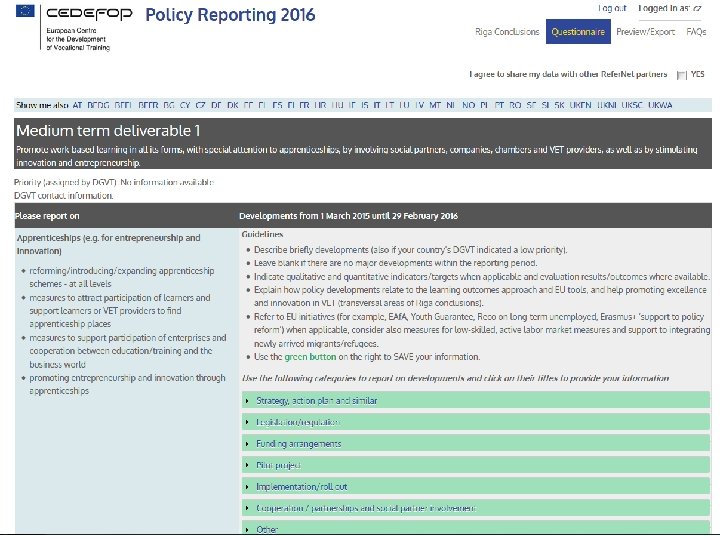Click the 'DGVT contact information' text
The image size is (720, 540).
(x=63, y=196)
